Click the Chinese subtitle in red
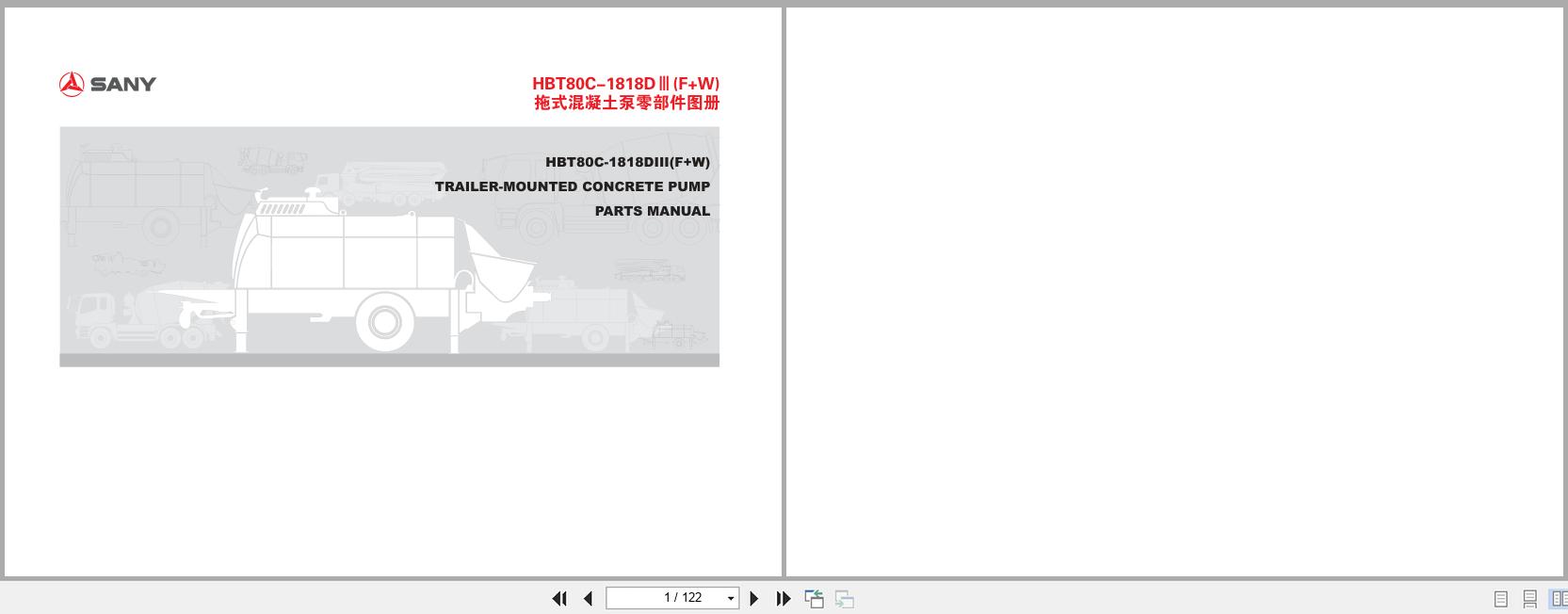 pos(627,103)
